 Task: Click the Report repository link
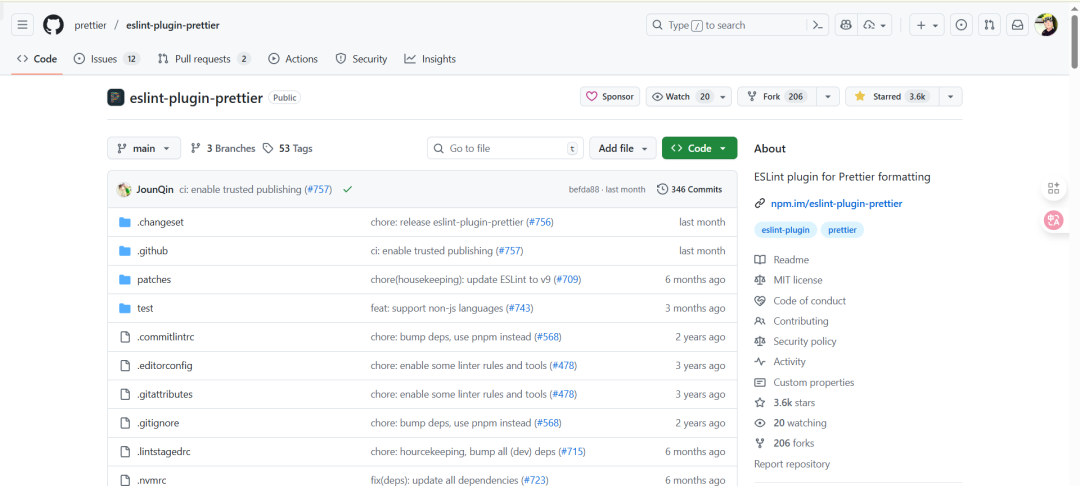pyautogui.click(x=792, y=464)
